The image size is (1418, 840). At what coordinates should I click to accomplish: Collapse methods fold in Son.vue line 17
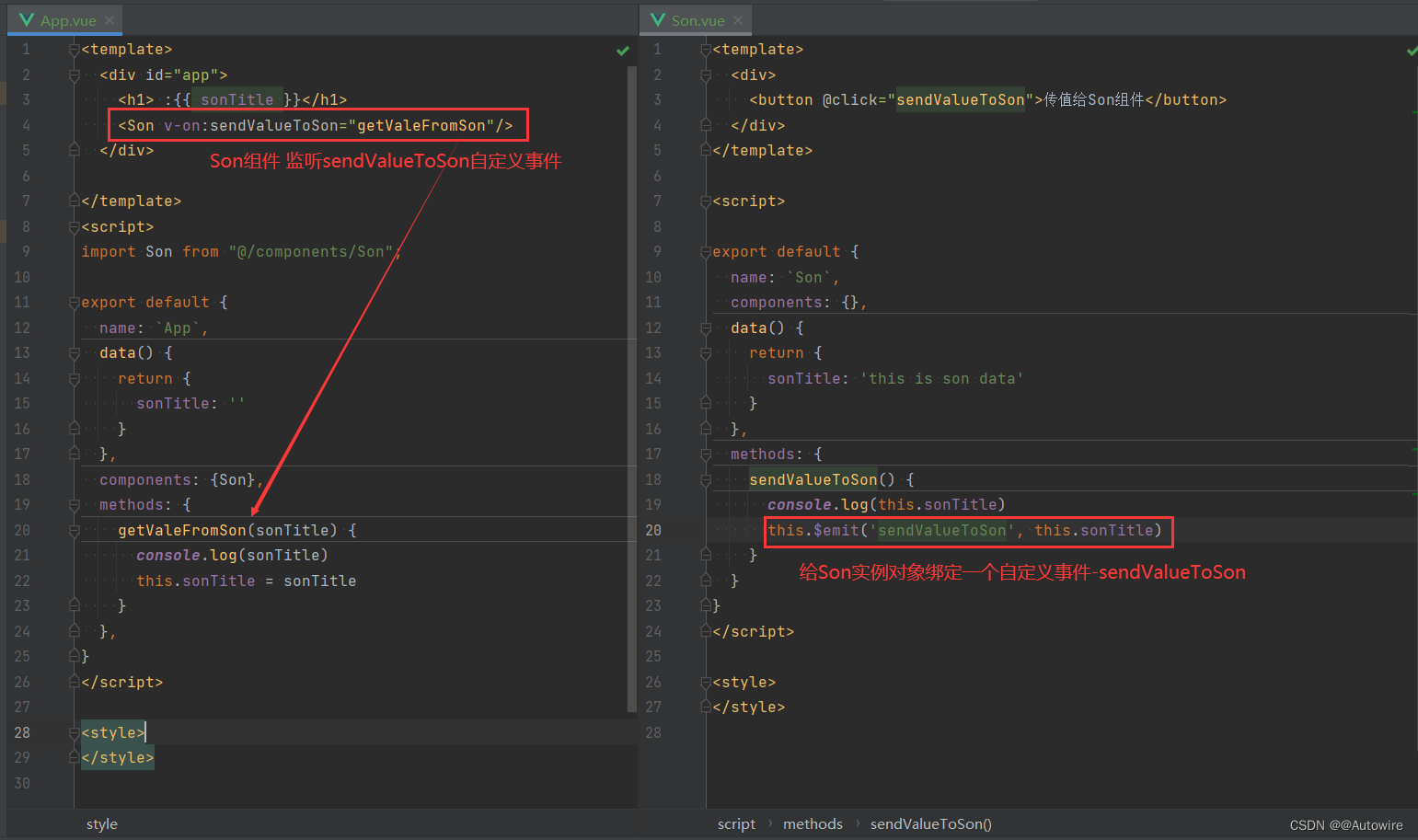[x=706, y=455]
